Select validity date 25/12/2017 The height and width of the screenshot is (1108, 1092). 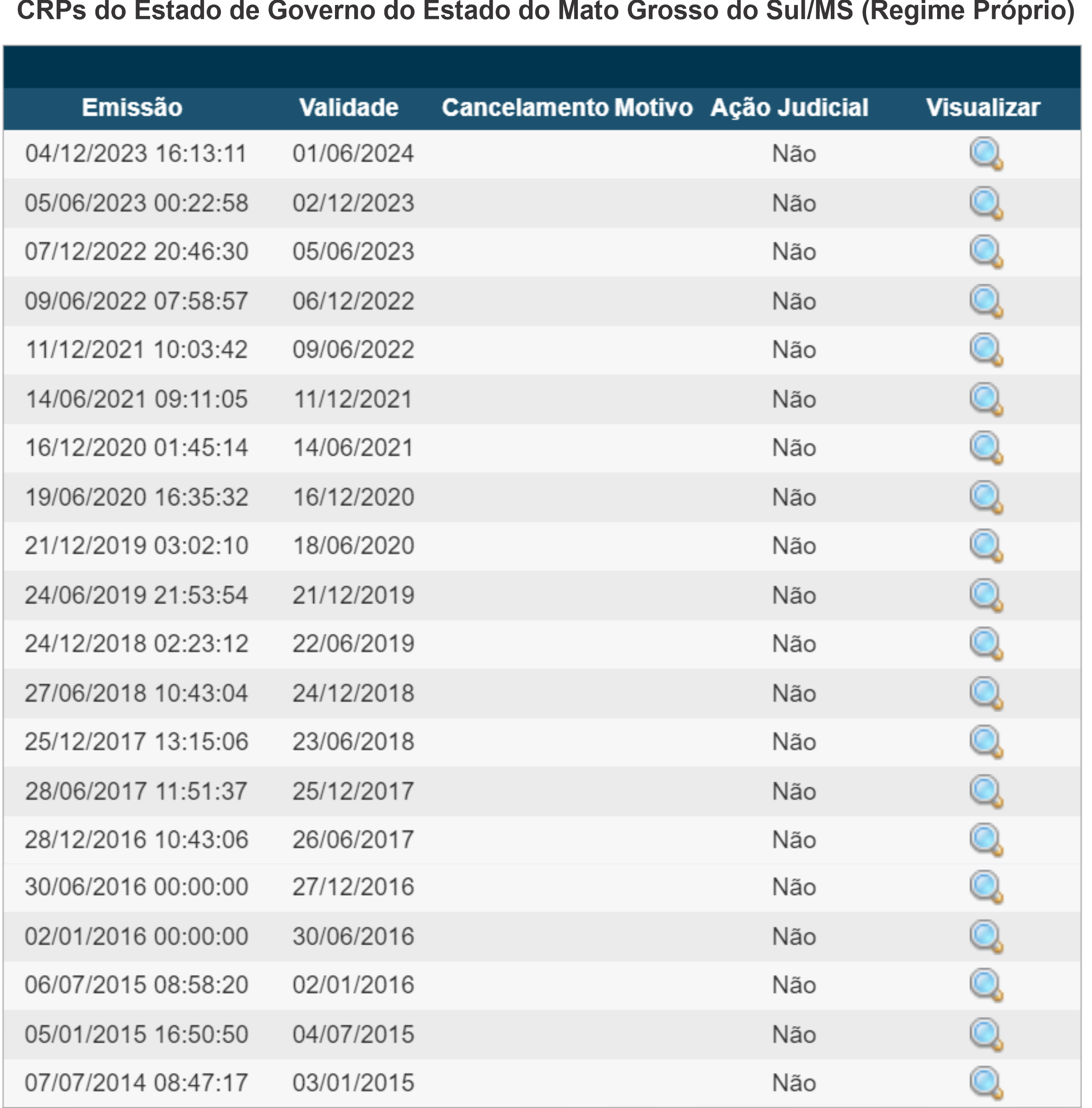click(353, 791)
